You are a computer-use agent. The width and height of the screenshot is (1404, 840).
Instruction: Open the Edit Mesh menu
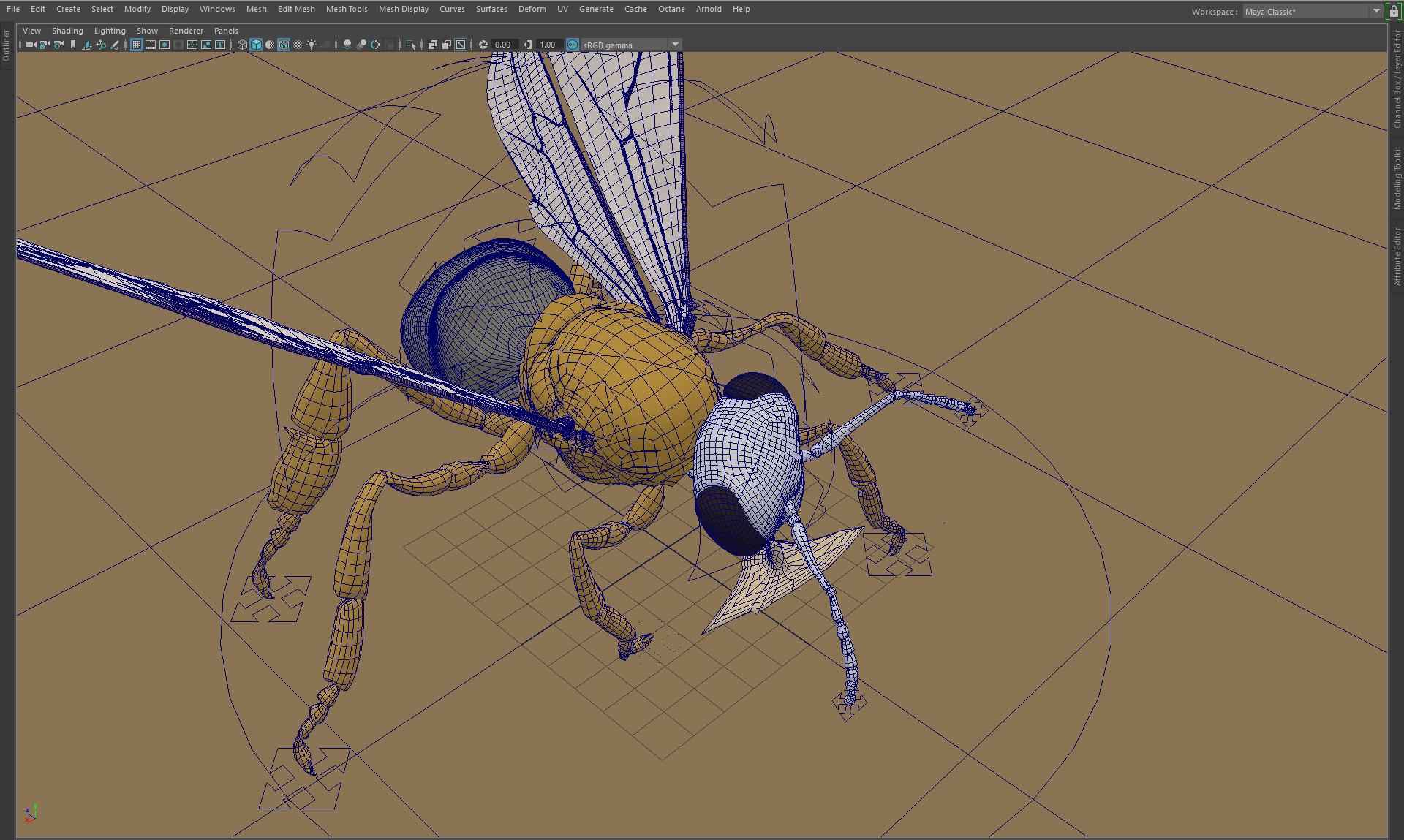[x=296, y=9]
